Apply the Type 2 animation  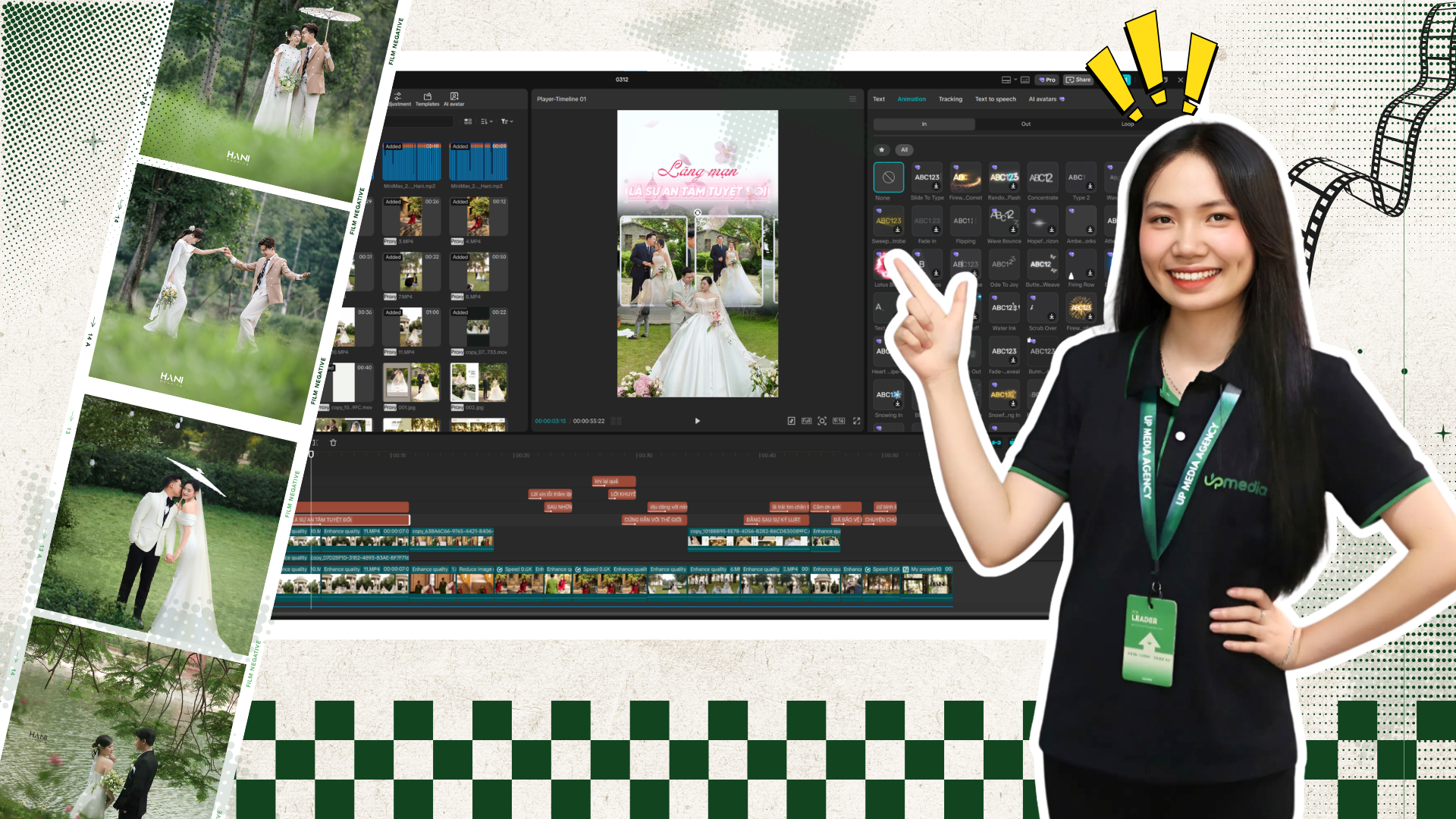[x=1081, y=178]
